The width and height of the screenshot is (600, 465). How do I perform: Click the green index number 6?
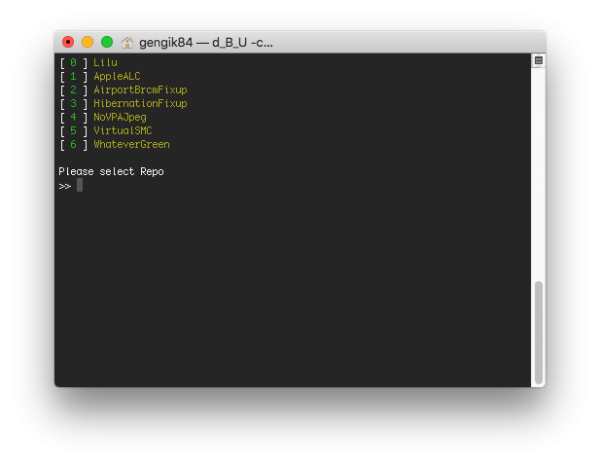click(x=73, y=144)
